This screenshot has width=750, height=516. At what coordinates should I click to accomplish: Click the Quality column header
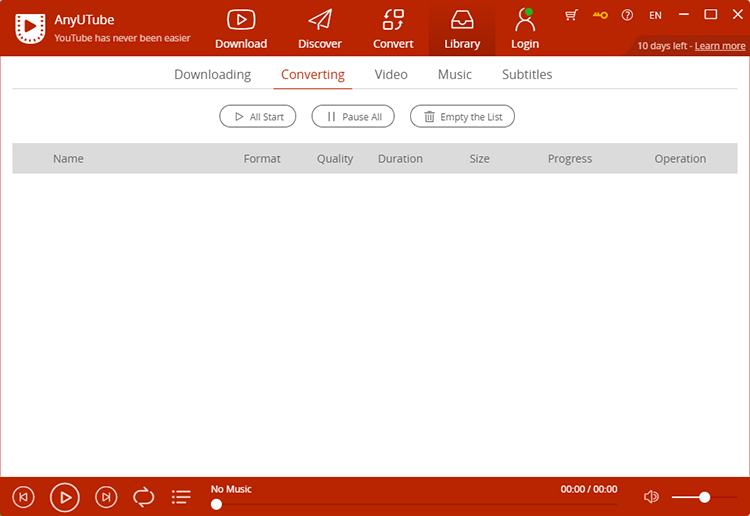(335, 159)
